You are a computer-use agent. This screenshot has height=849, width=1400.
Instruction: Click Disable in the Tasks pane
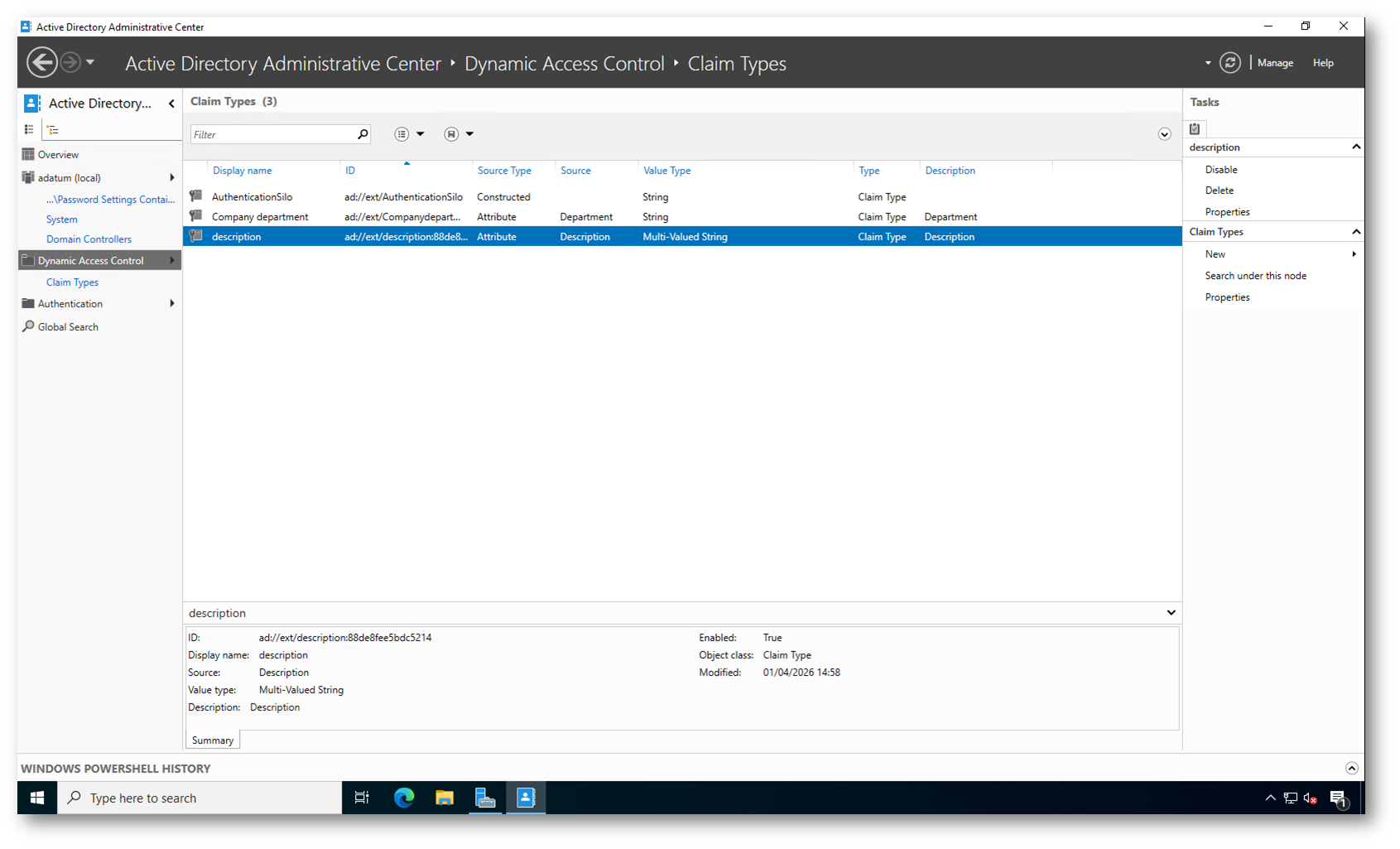tap(1221, 170)
